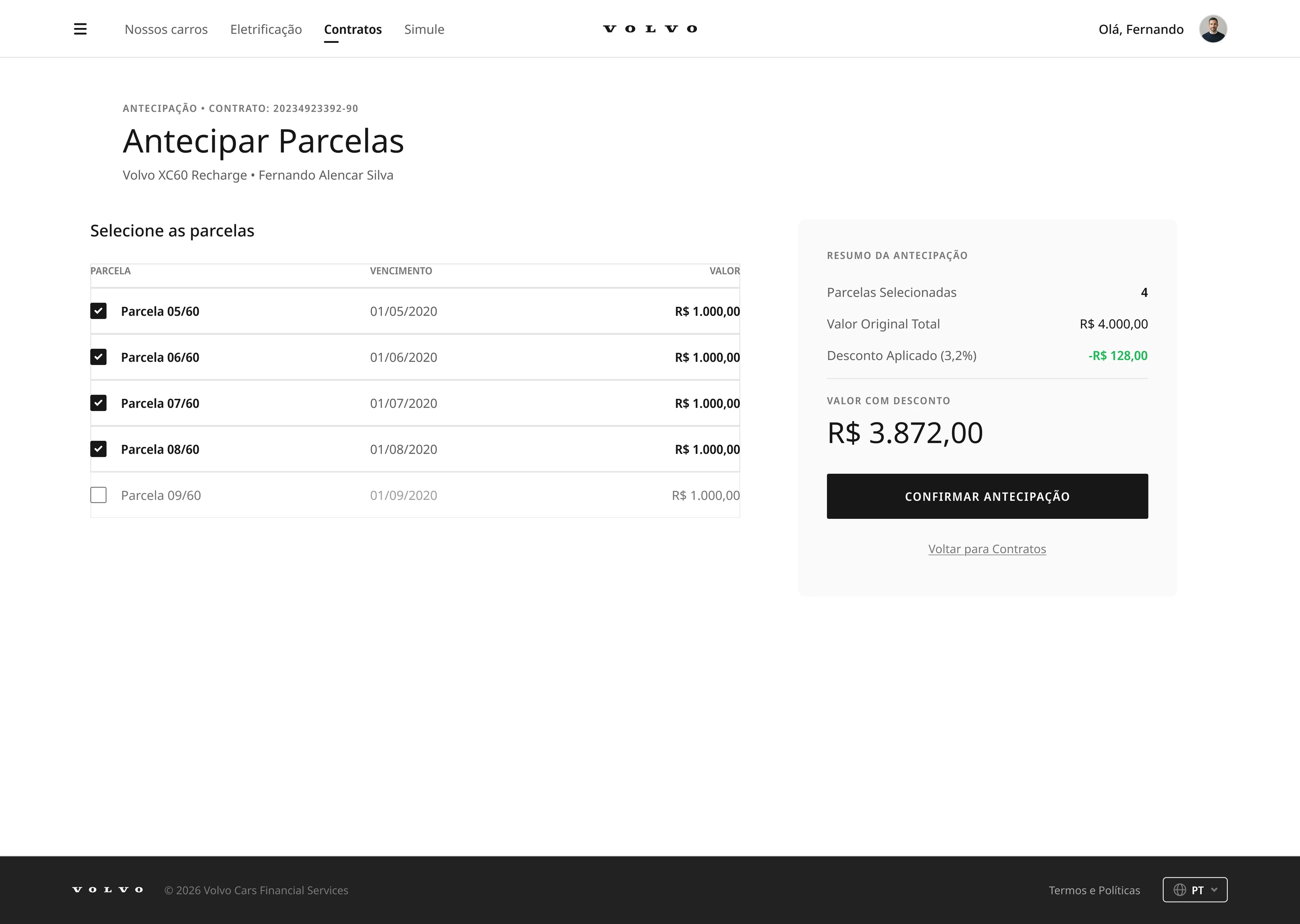The height and width of the screenshot is (924, 1300).
Task: Uncheck Parcela 05/60 checkbox
Action: point(98,311)
